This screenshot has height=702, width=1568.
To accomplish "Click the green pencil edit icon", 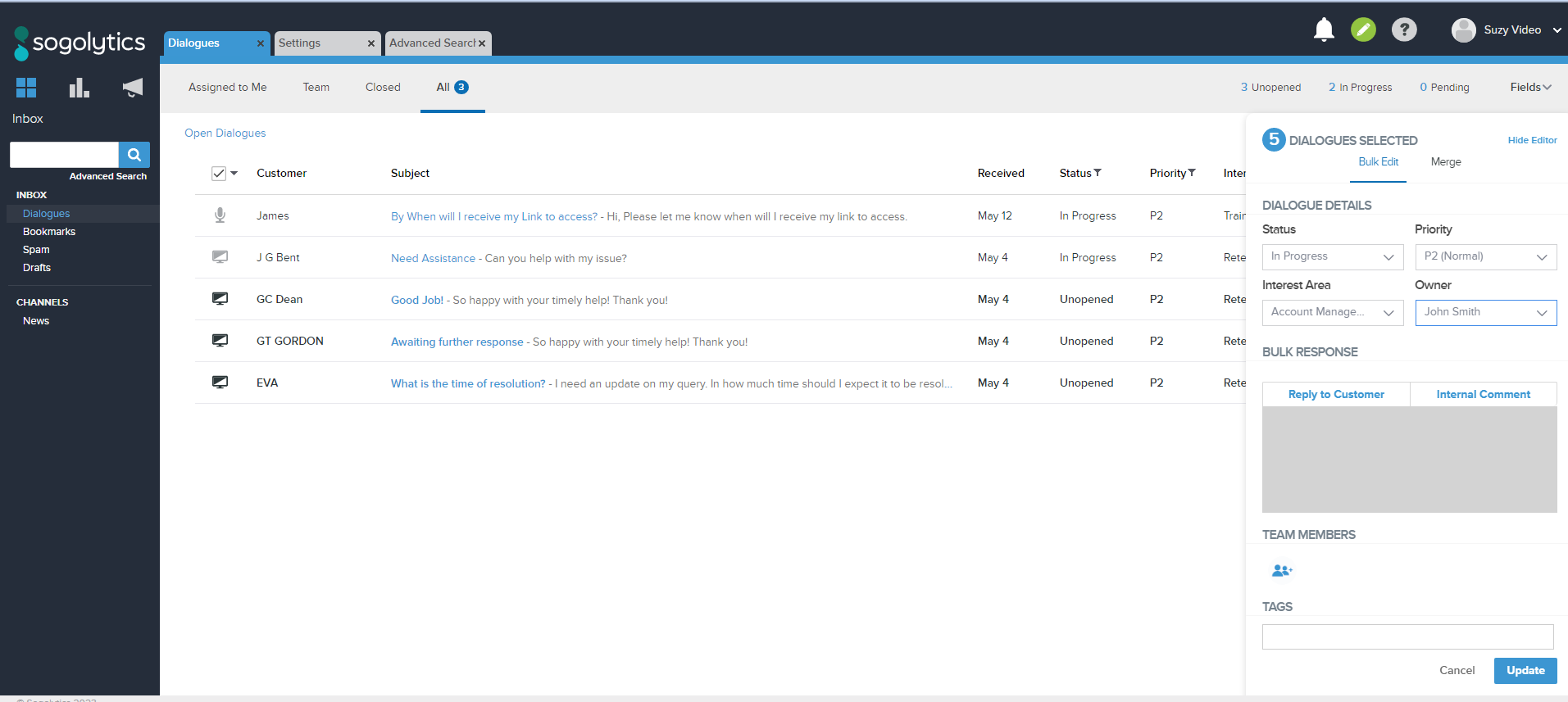I will click(x=1363, y=30).
